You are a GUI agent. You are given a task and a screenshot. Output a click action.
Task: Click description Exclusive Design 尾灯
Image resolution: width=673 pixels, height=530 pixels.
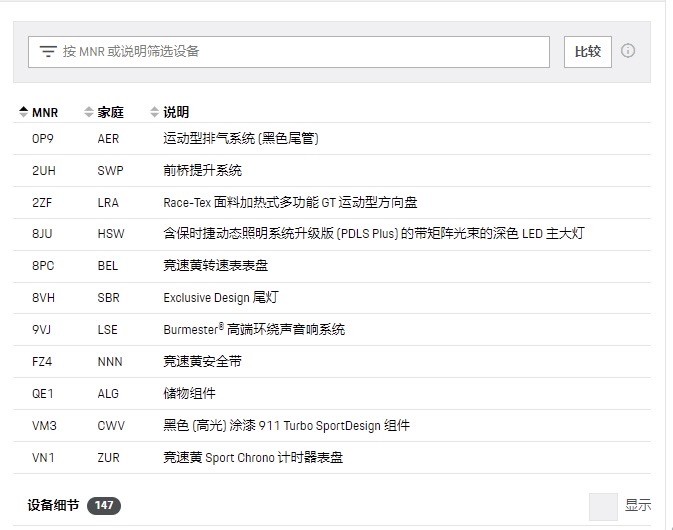pos(221,297)
